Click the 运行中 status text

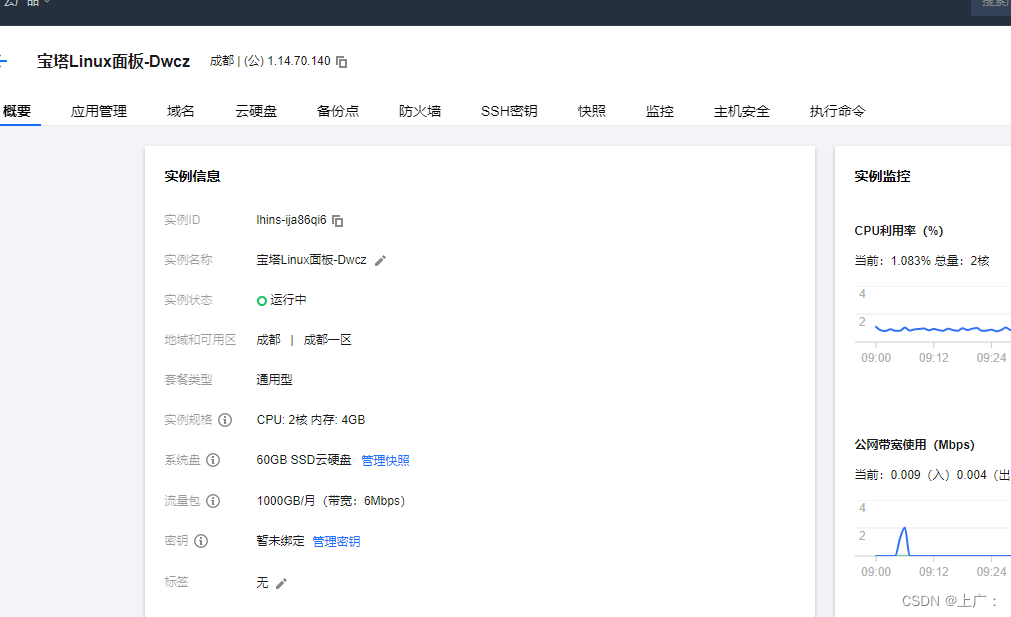(288, 300)
